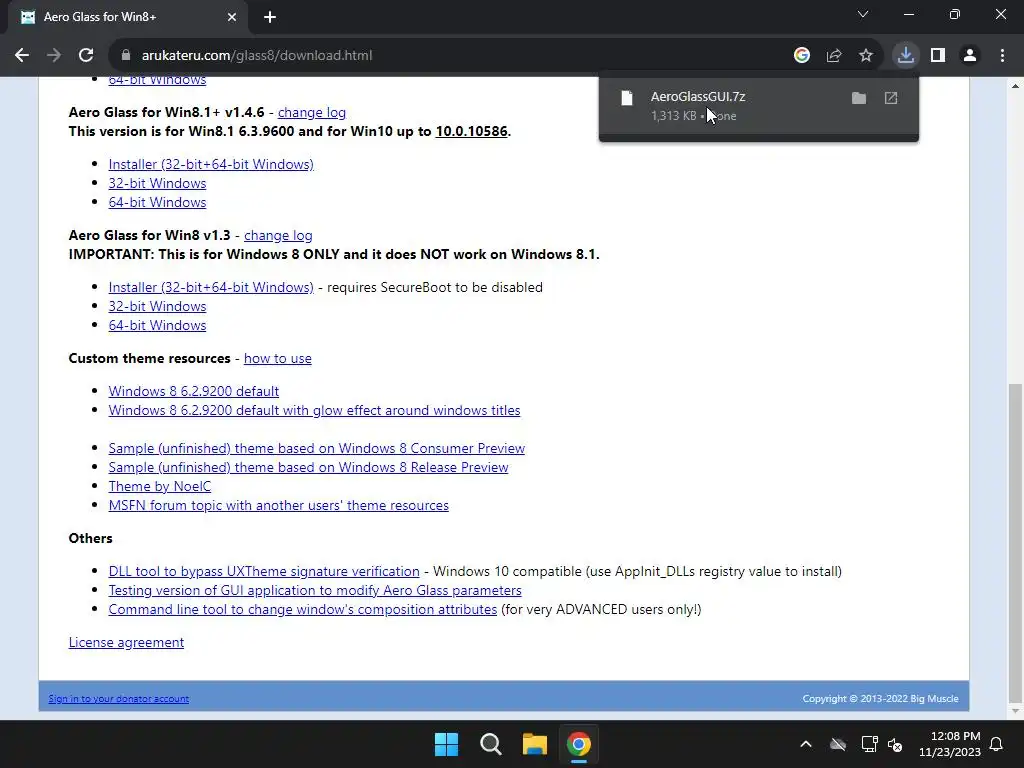Download Windows 8 6.2.9200 default theme
1024x768 pixels.
[x=193, y=391]
